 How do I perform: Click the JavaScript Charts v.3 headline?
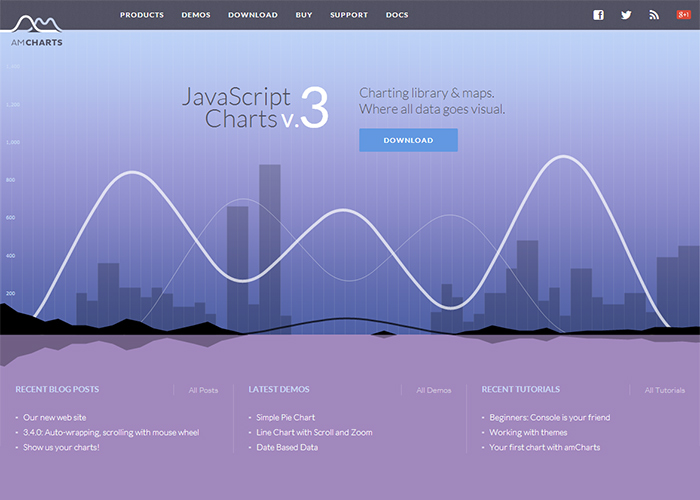pos(255,108)
